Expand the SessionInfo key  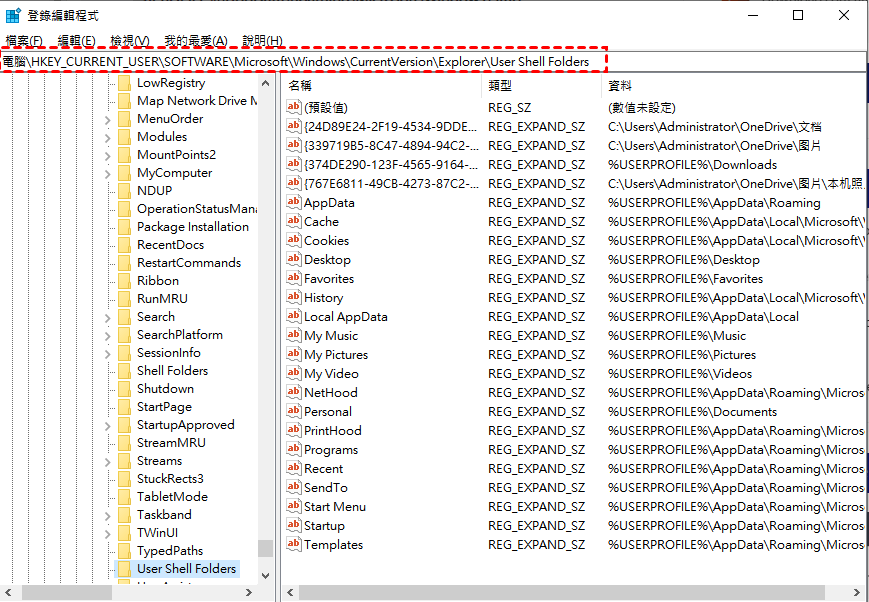tap(108, 354)
